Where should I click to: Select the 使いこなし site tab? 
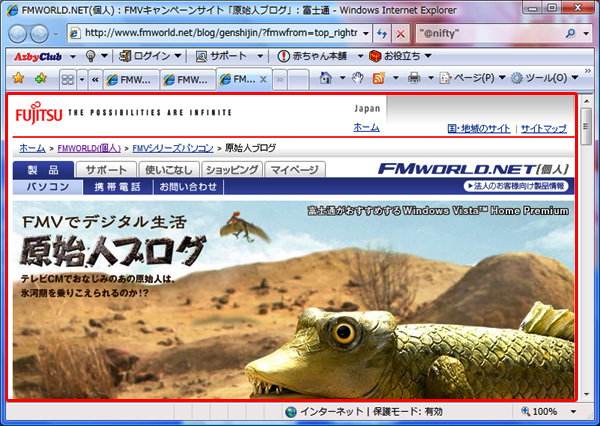pos(169,170)
